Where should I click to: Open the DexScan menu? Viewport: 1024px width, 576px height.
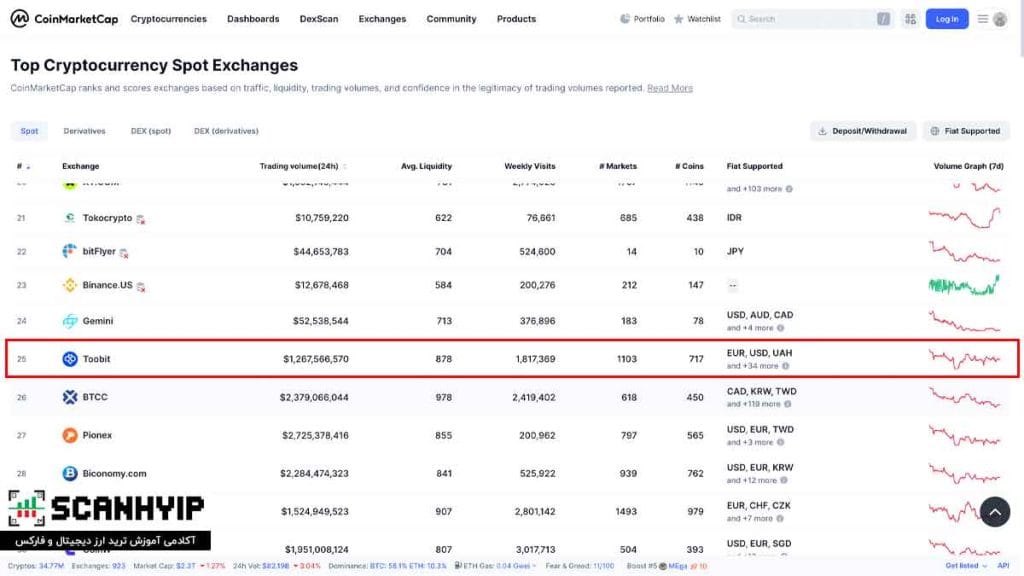pyautogui.click(x=319, y=19)
